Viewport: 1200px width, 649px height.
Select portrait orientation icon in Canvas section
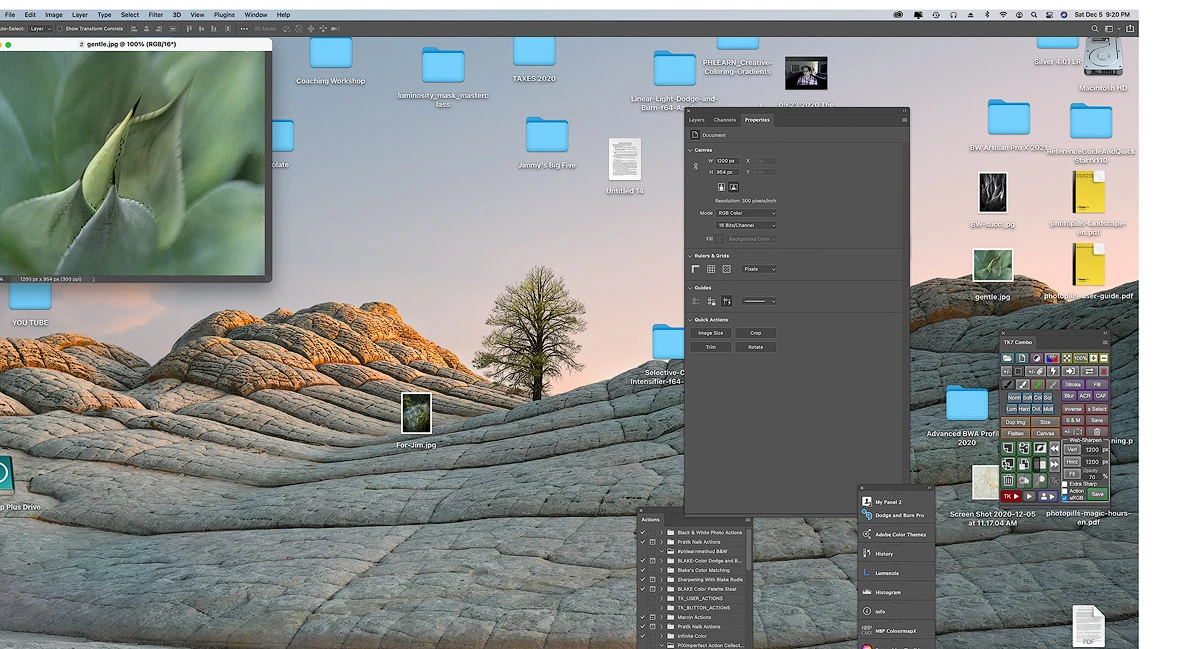pyautogui.click(x=721, y=187)
